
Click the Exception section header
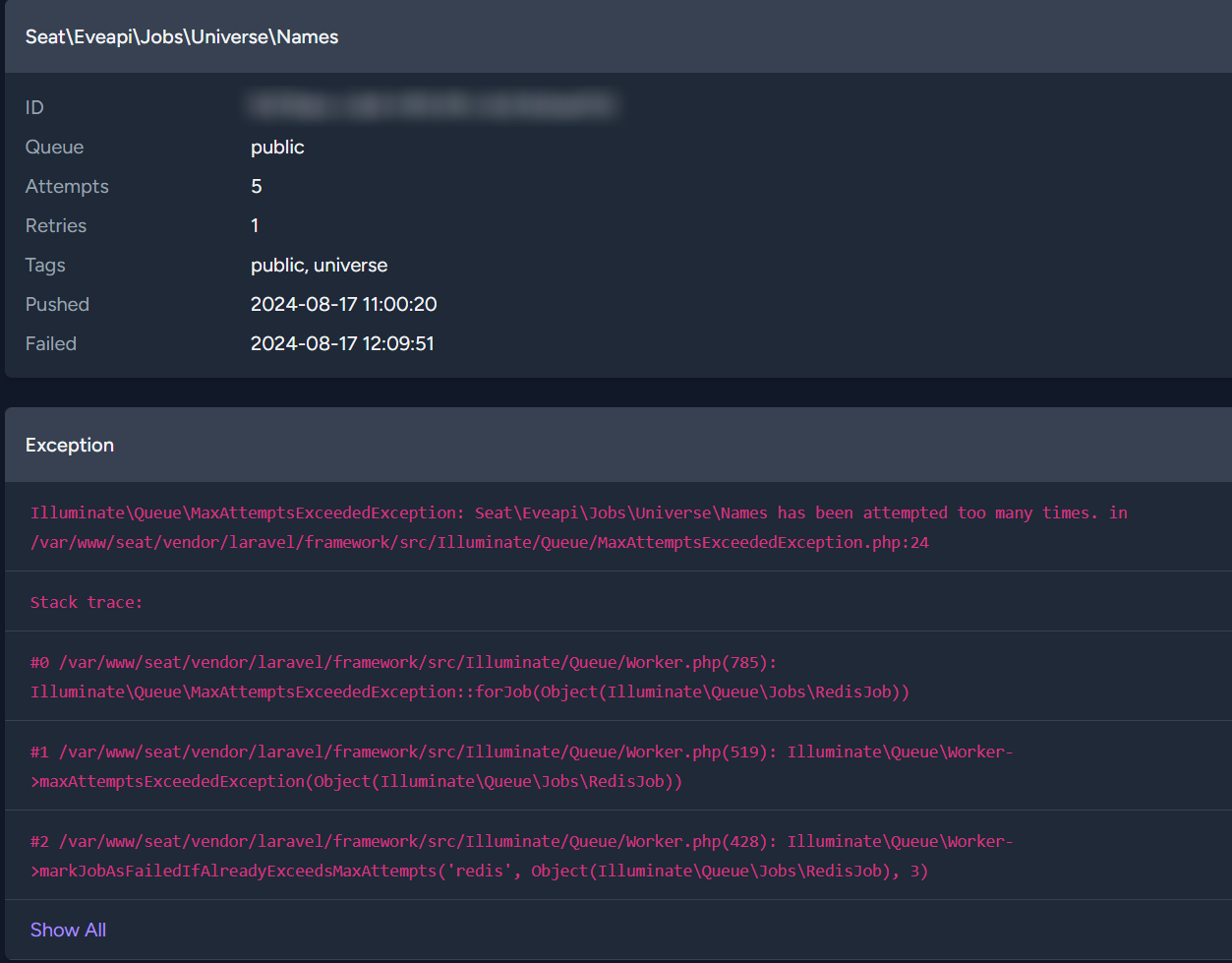tap(70, 445)
